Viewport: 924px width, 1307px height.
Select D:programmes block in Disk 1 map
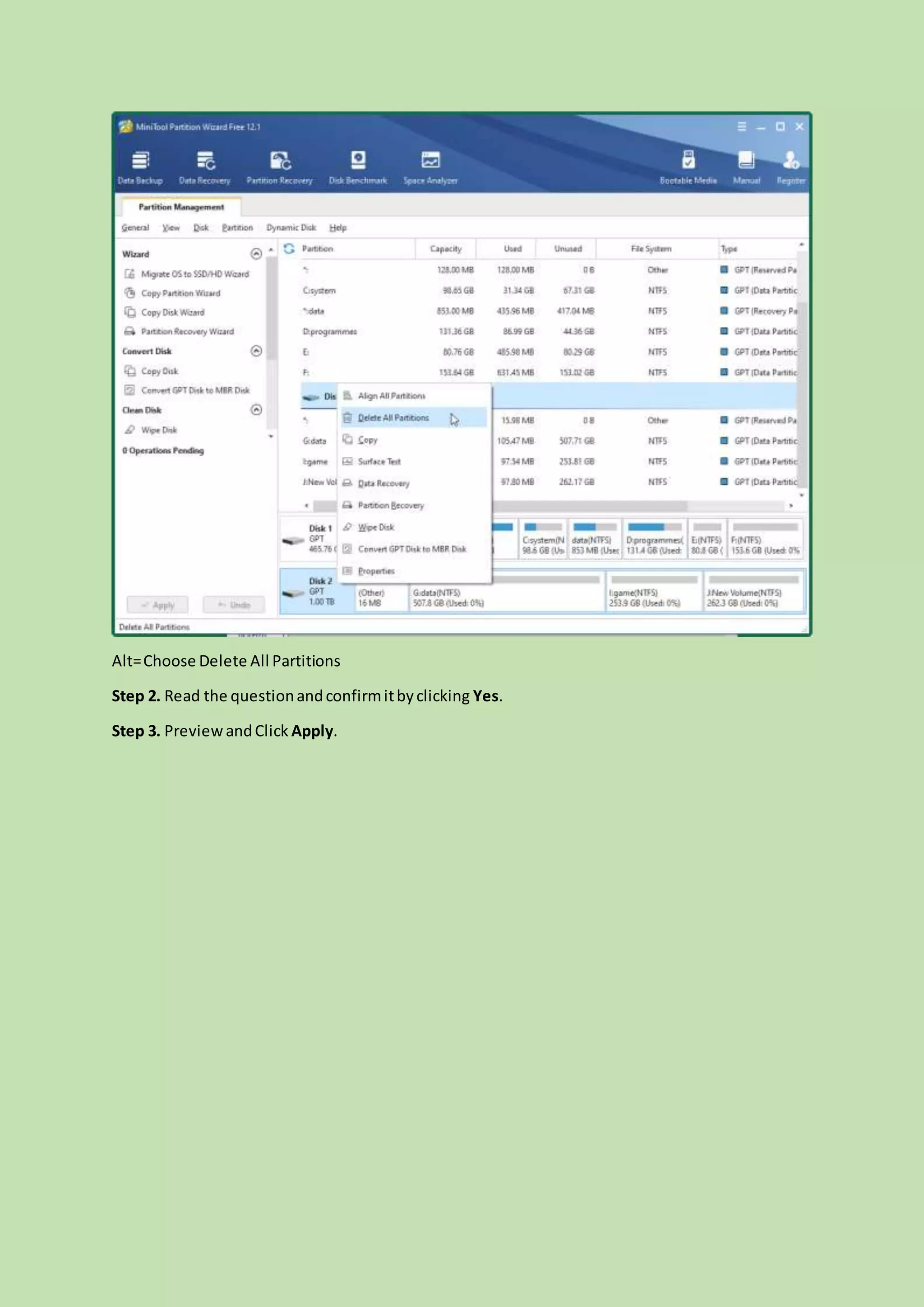(x=654, y=538)
